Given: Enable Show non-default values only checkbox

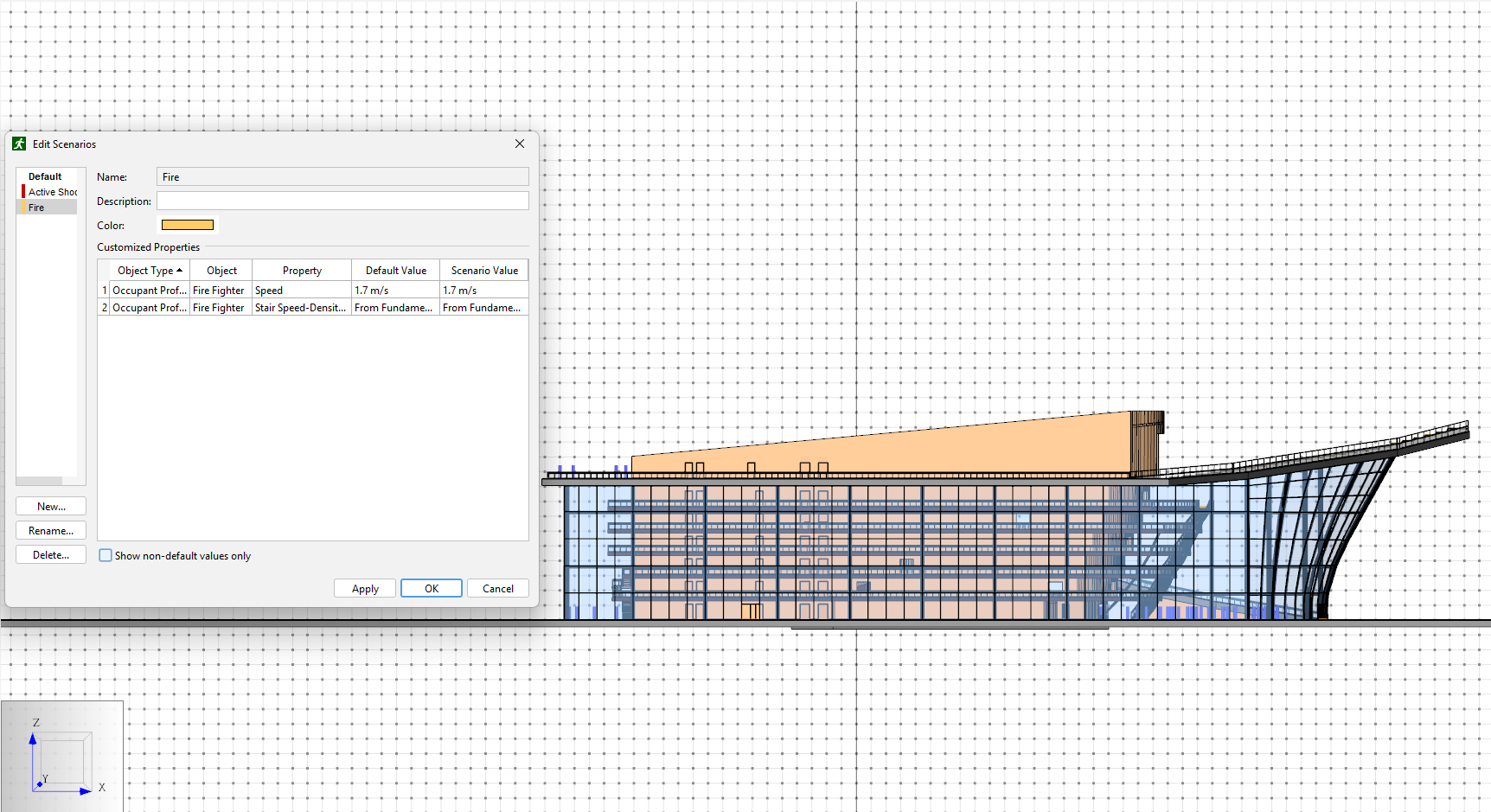Looking at the screenshot, I should point(106,556).
